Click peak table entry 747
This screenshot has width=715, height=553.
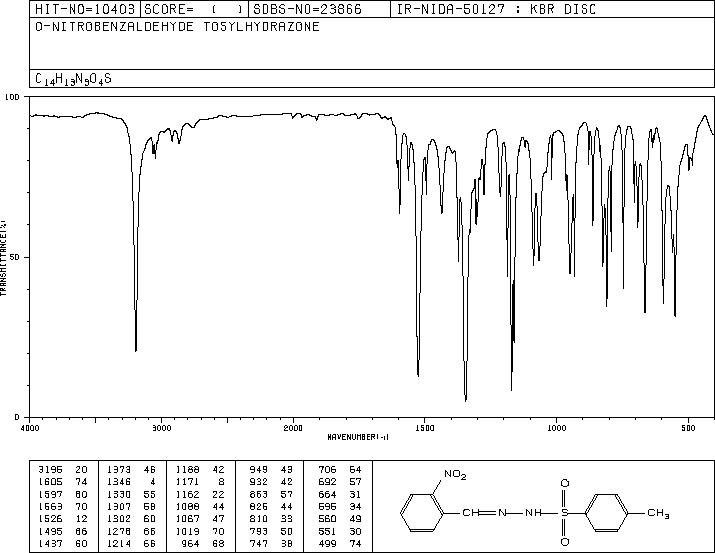259,543
